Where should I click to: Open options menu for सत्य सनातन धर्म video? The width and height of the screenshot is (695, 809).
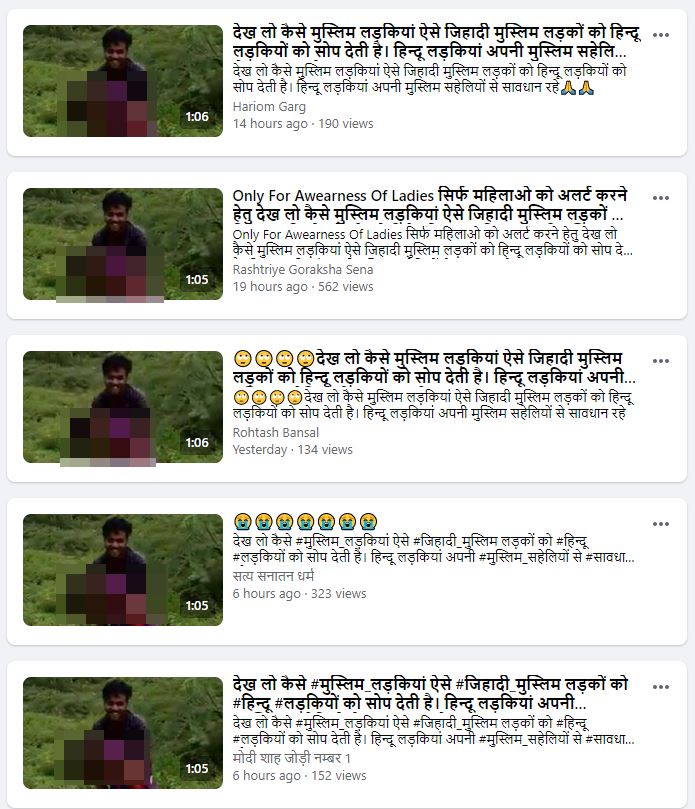[660, 524]
